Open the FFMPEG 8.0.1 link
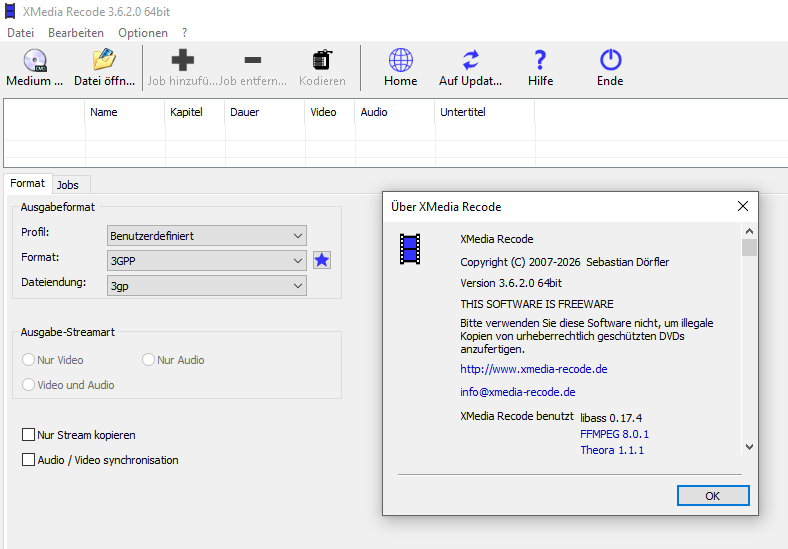The height and width of the screenshot is (549, 788). pyautogui.click(x=614, y=434)
